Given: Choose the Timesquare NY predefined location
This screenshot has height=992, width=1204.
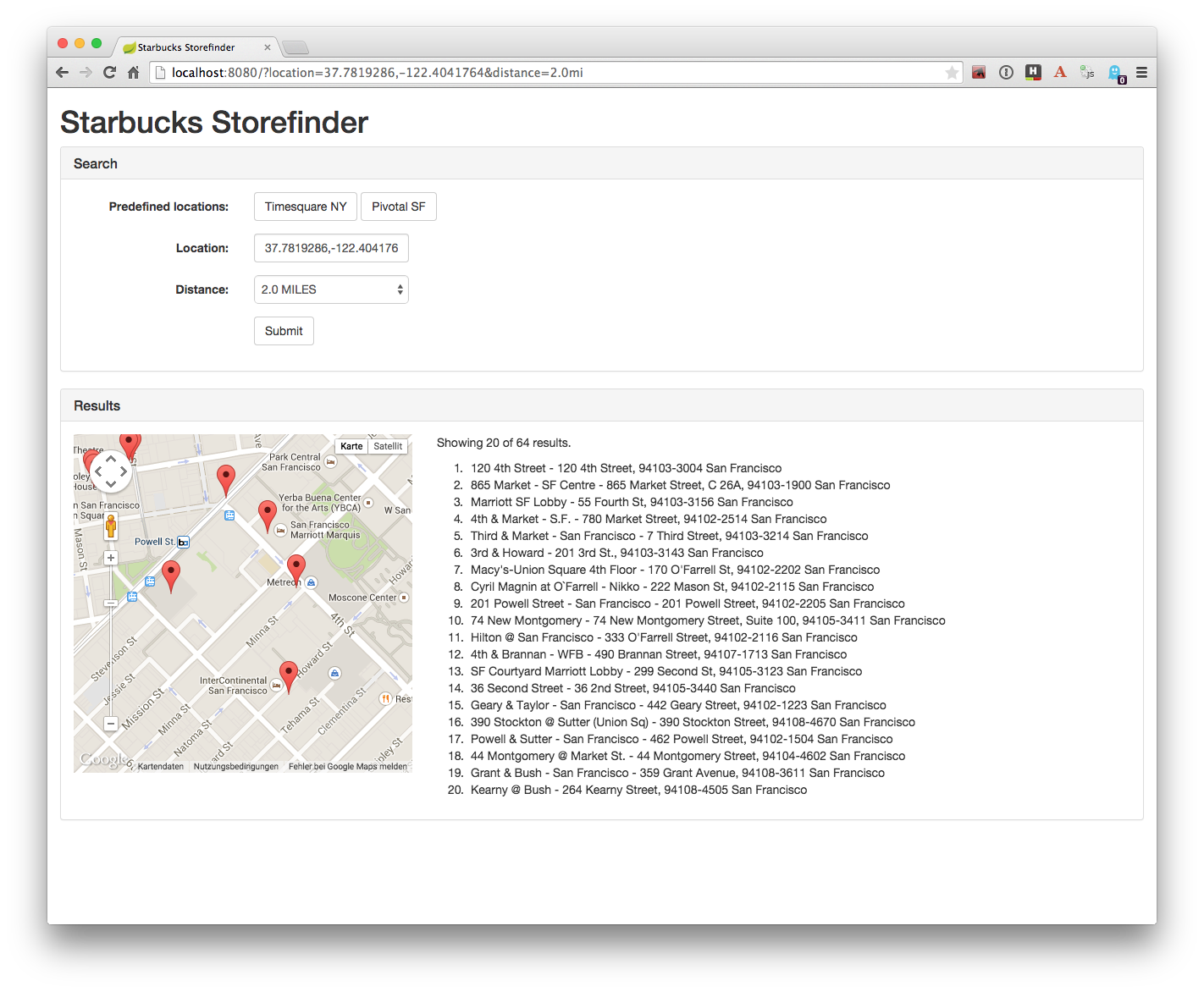Looking at the screenshot, I should (306, 207).
